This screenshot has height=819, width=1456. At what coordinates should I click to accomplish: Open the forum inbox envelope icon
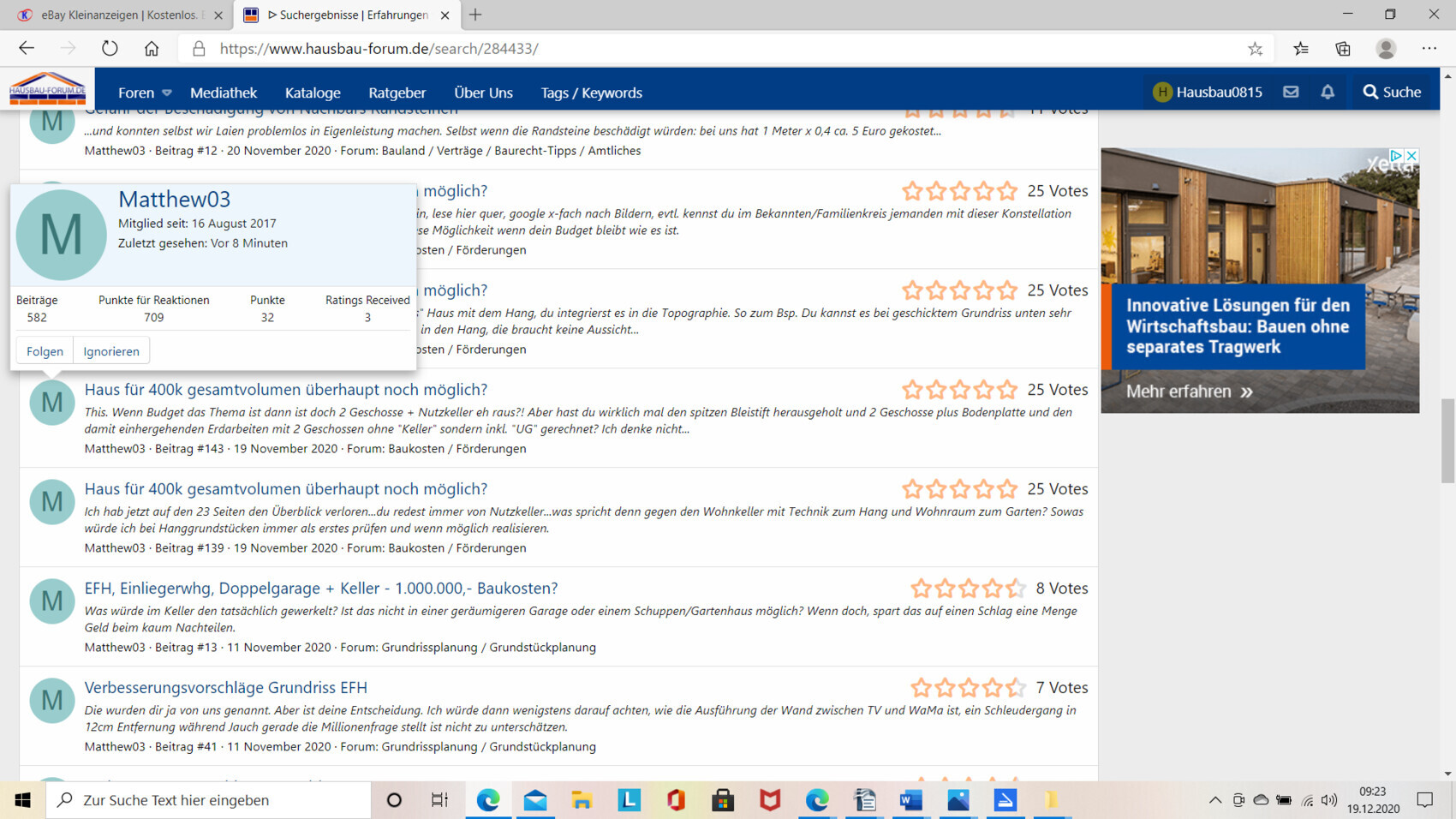pyautogui.click(x=1291, y=92)
